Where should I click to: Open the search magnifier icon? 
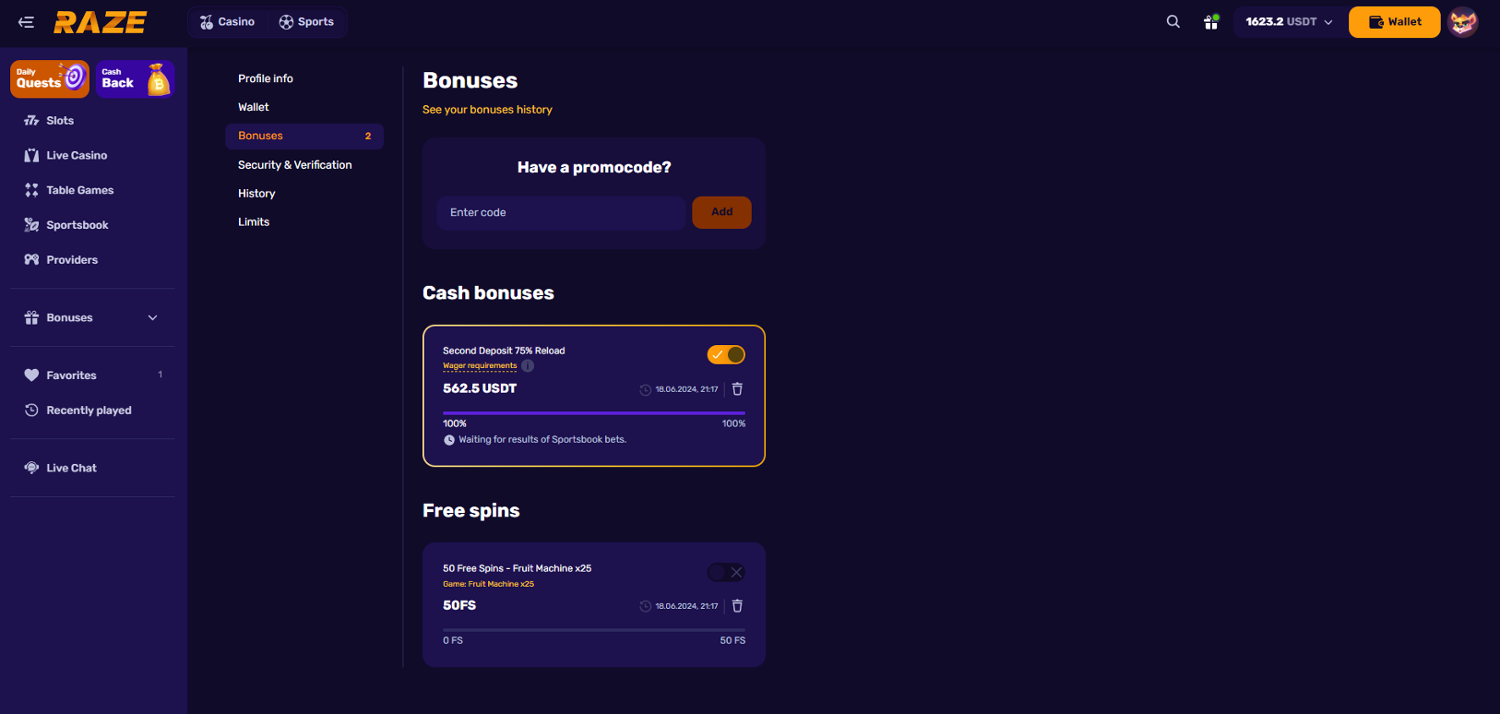coord(1173,22)
